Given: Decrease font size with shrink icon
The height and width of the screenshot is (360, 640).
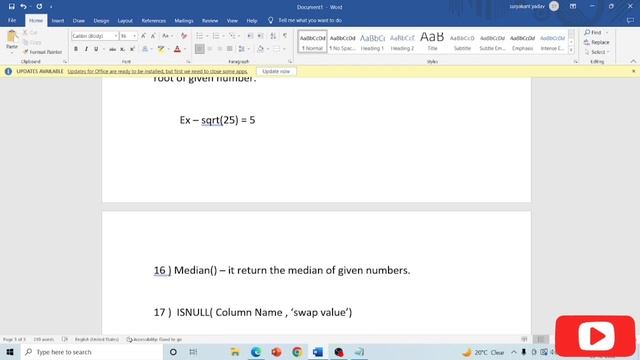Looking at the screenshot, I should point(153,36).
